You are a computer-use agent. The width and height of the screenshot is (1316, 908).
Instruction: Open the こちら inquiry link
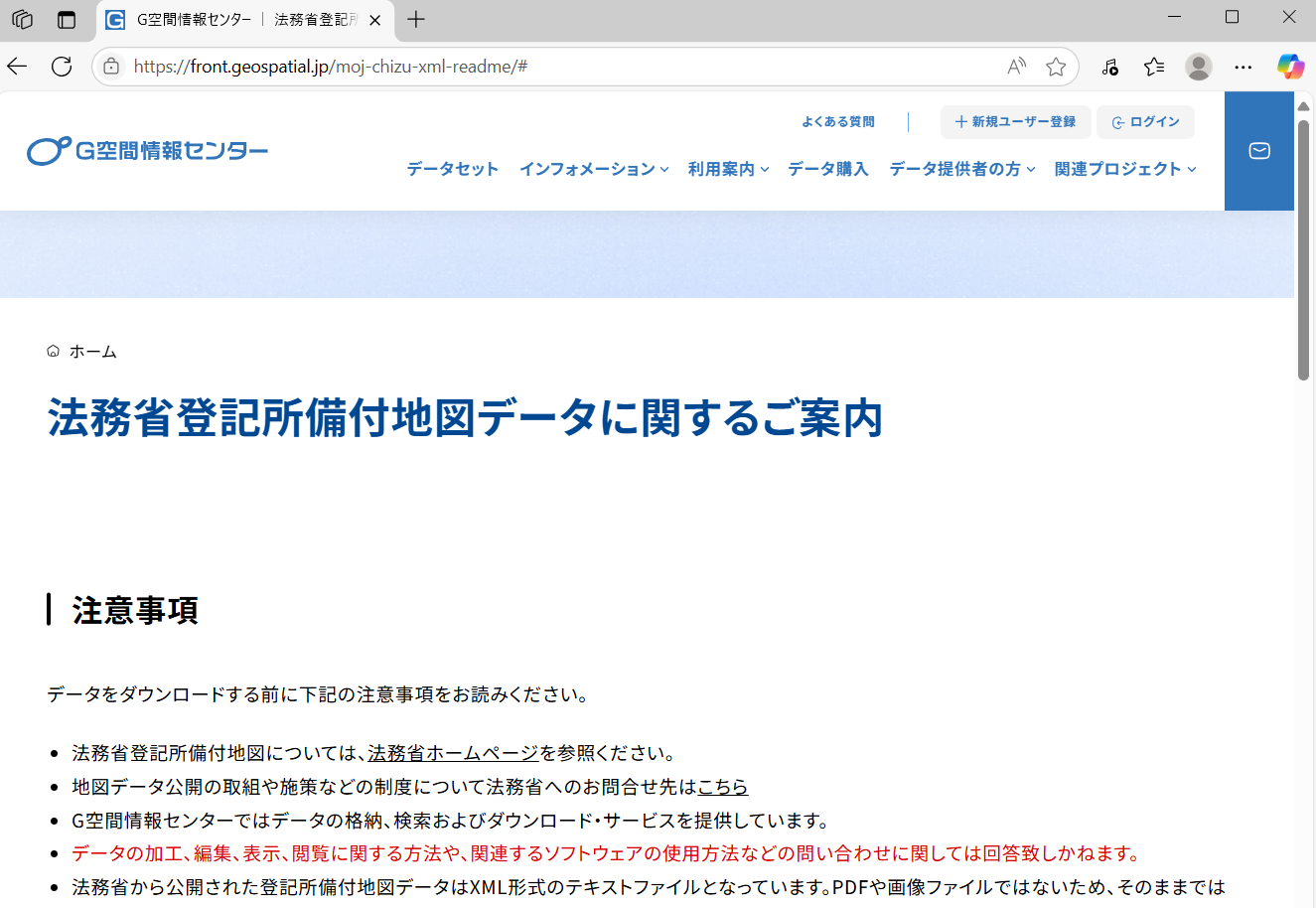(722, 787)
